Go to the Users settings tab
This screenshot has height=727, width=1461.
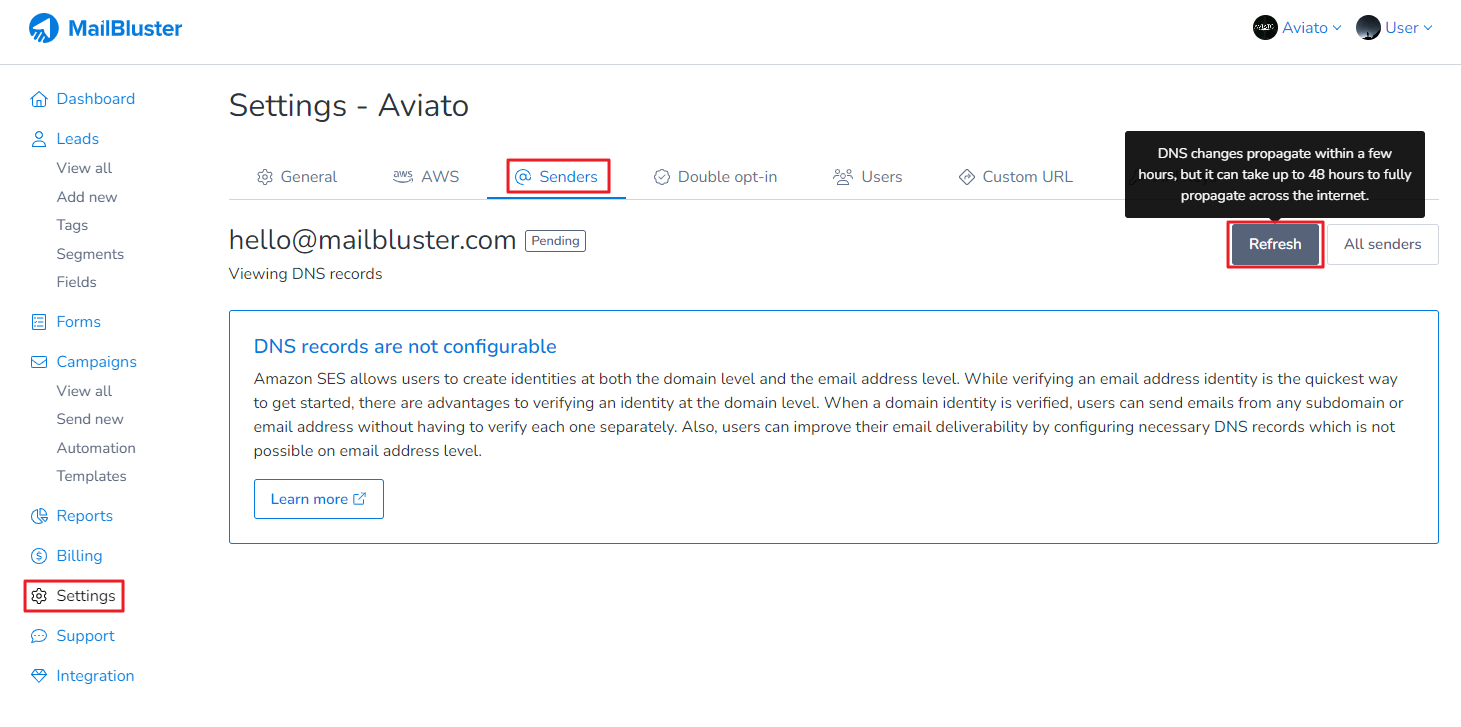tap(868, 177)
